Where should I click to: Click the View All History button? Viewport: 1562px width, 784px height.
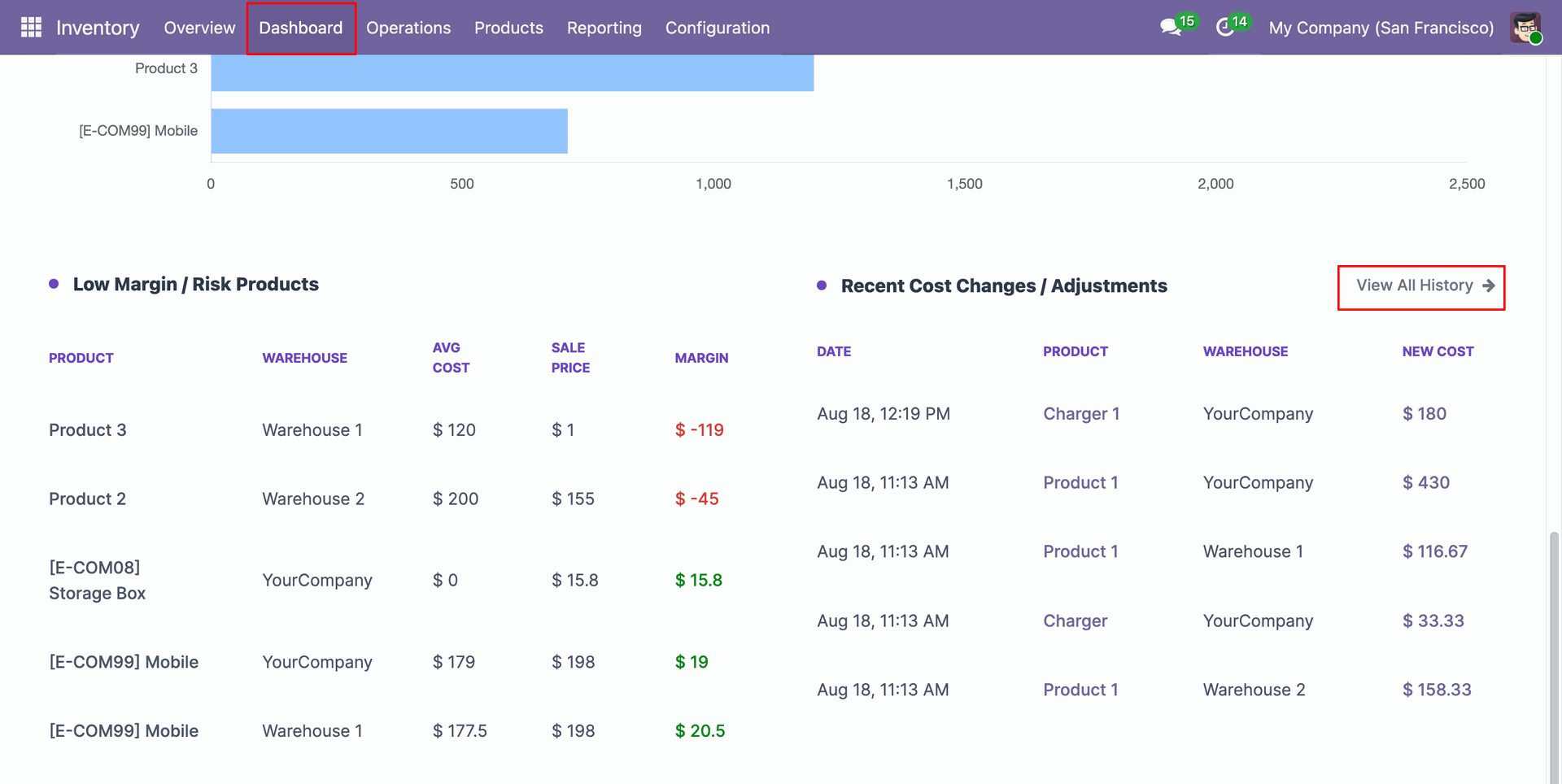(1421, 286)
